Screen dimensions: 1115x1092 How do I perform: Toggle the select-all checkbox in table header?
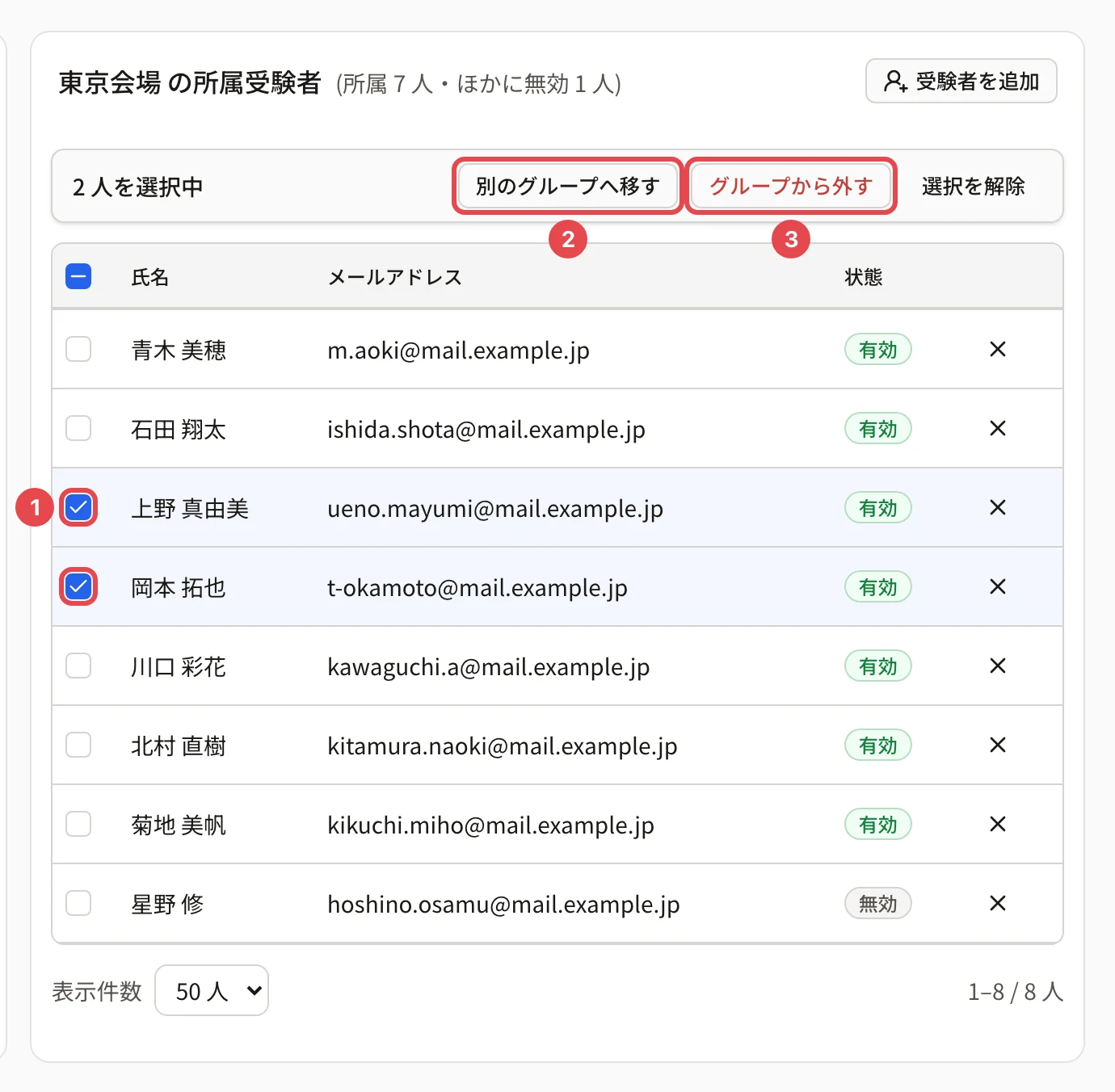(78, 277)
